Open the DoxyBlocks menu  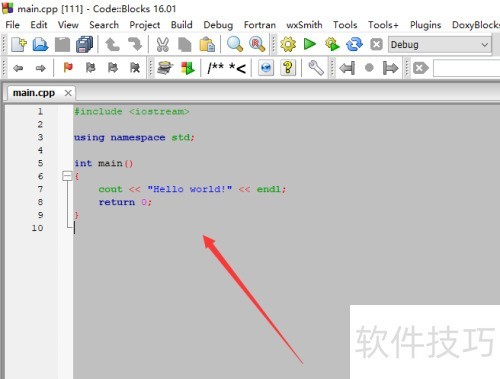[476, 25]
